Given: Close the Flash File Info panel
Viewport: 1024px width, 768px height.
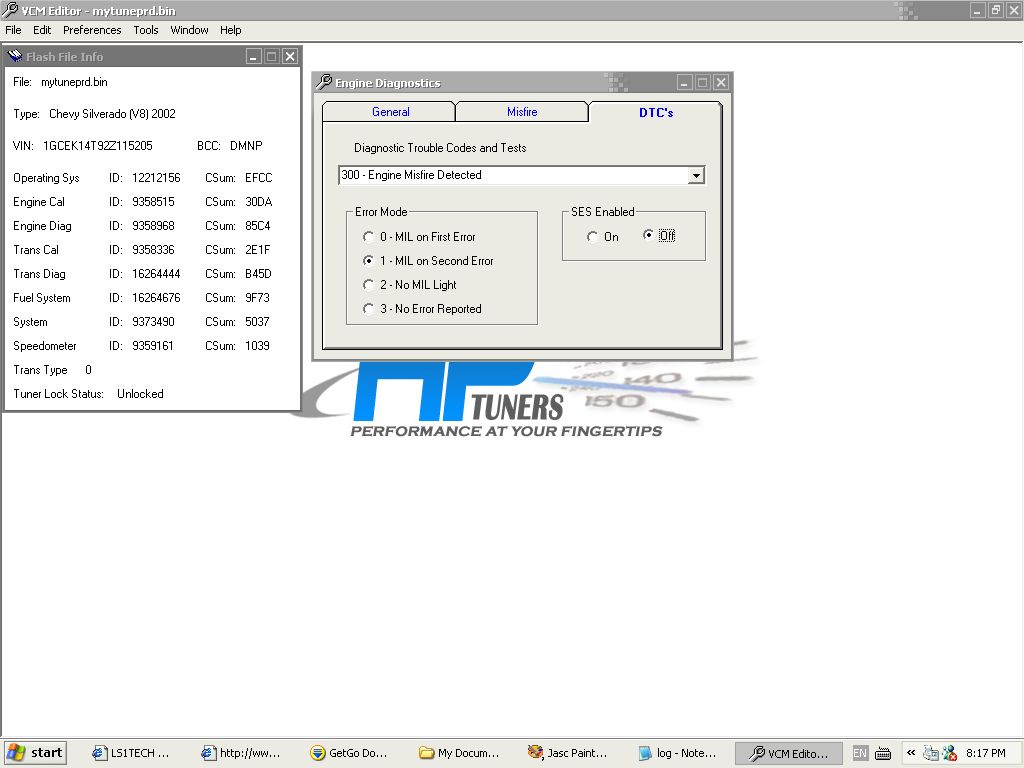Looking at the screenshot, I should [x=289, y=57].
